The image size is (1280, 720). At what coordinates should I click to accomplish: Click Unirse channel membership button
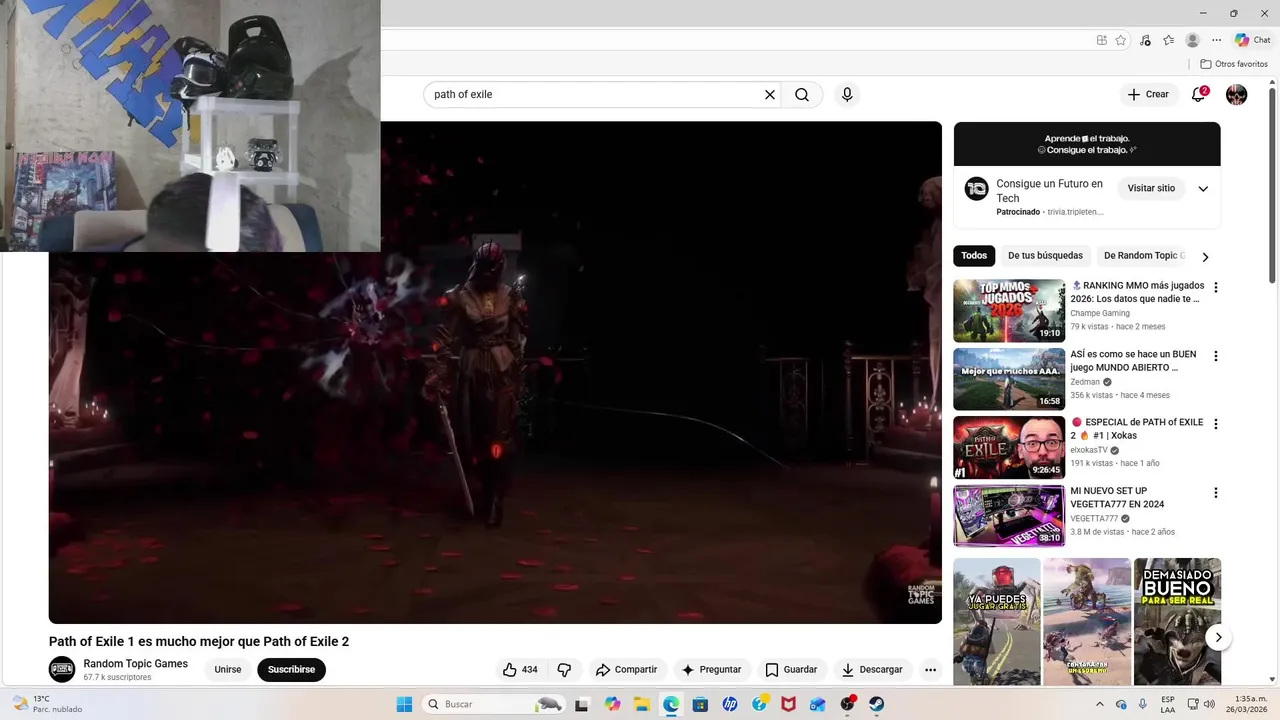228,670
